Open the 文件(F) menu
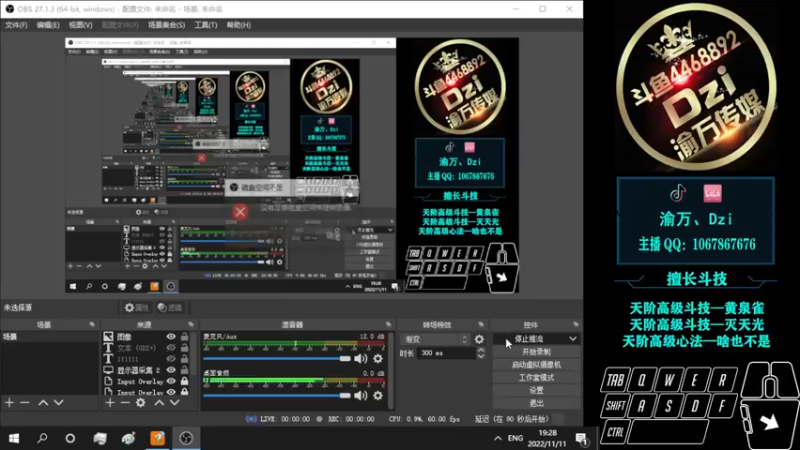Screen dimensions: 800x450 (x=16, y=25)
